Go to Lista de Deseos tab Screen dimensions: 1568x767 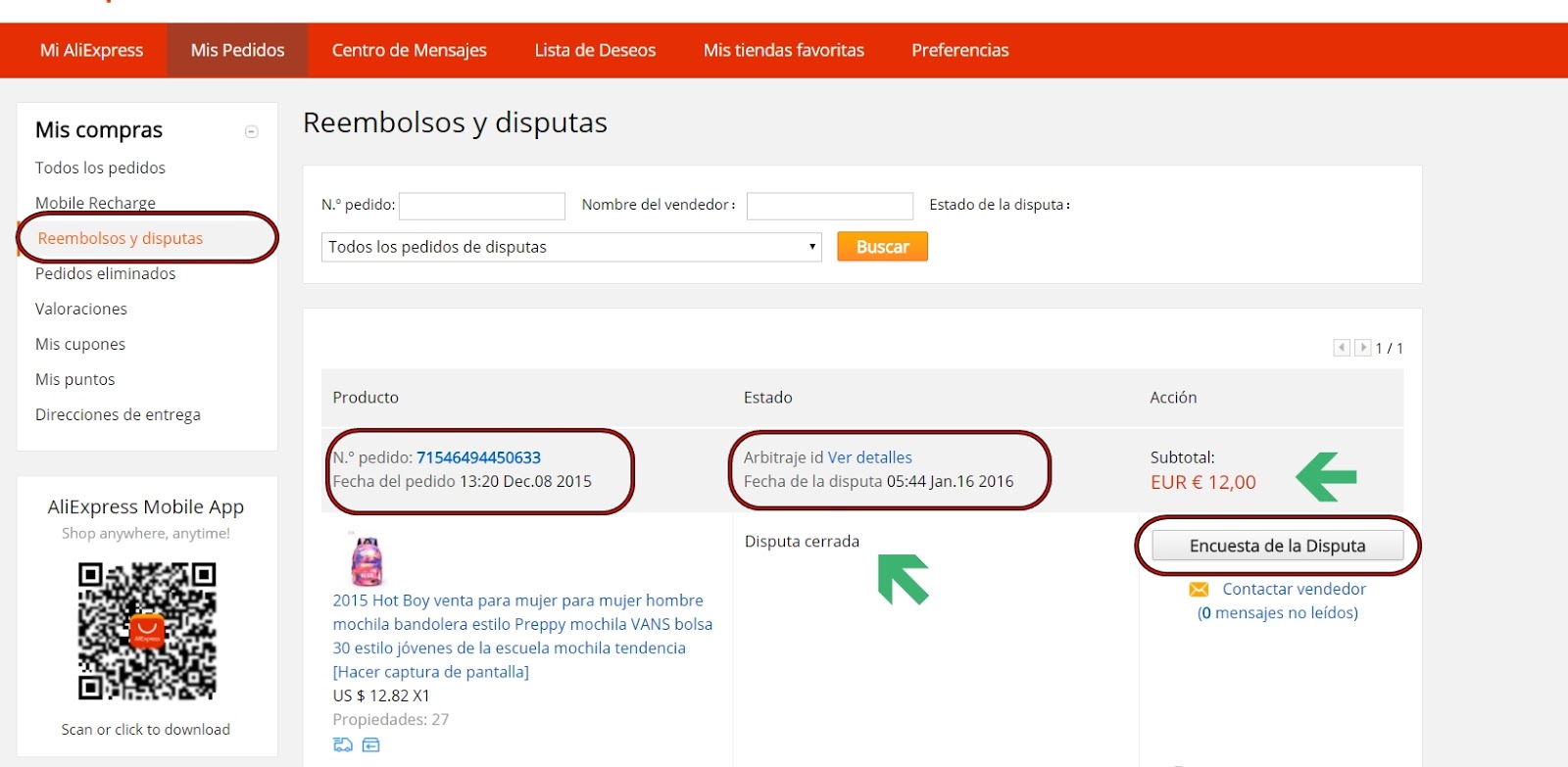595,50
